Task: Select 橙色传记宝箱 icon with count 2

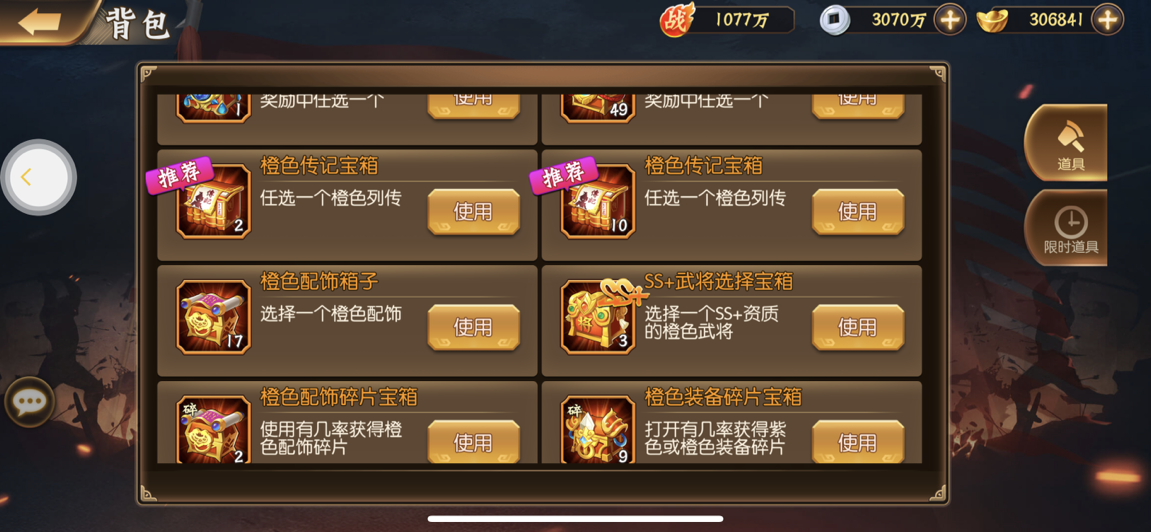Action: coord(214,202)
